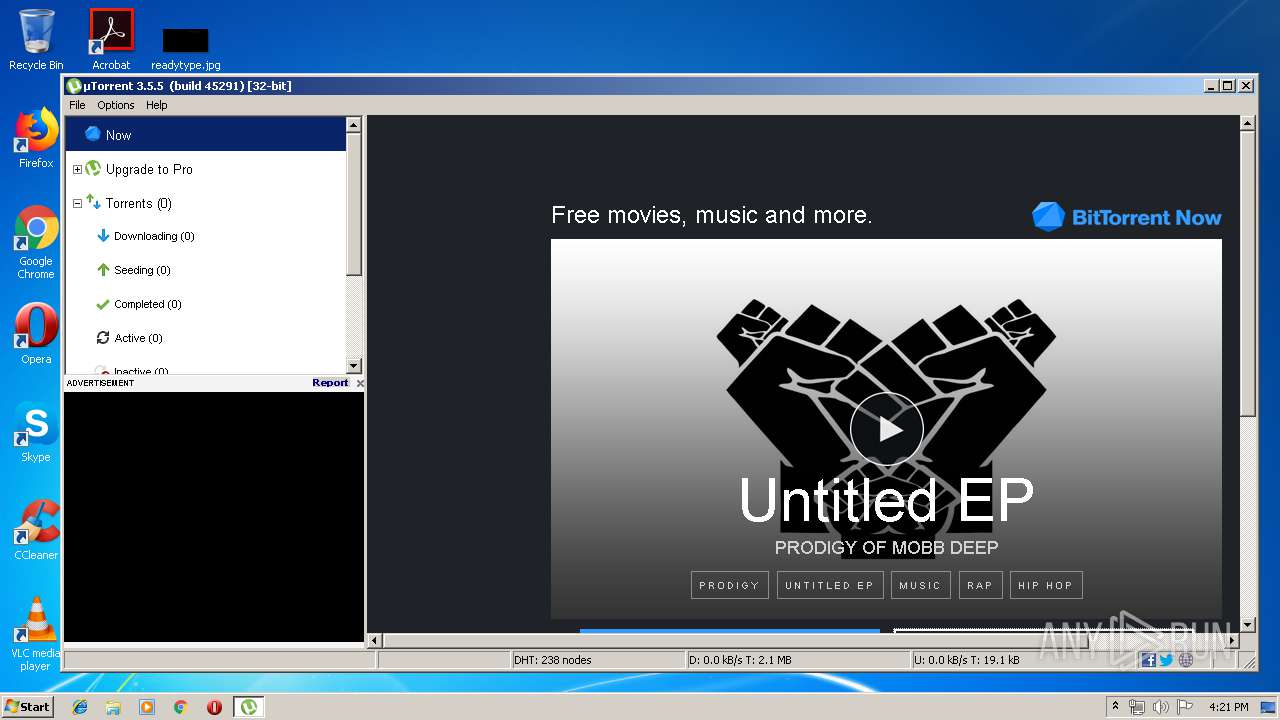Click the Action Center flag tray icon
The width and height of the screenshot is (1280, 720).
tap(1184, 707)
